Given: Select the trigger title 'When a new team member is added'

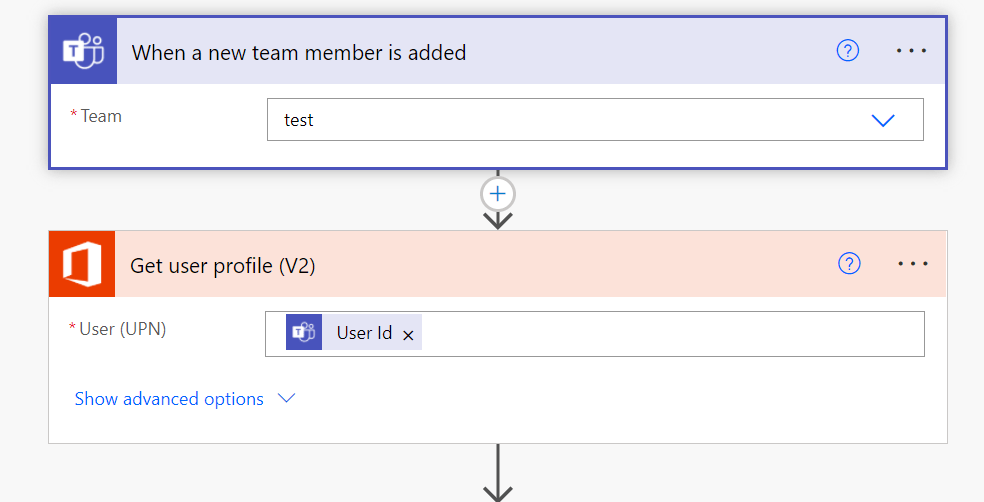Looking at the screenshot, I should click(299, 52).
